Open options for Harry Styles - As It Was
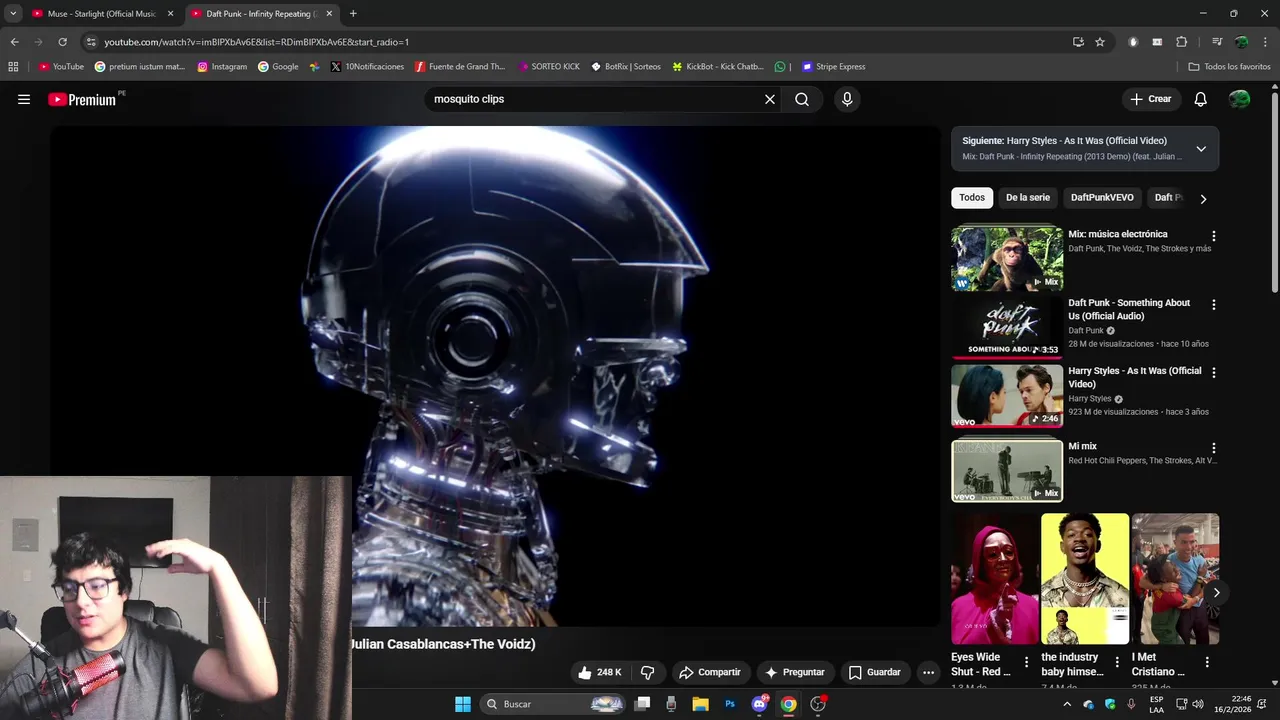The width and height of the screenshot is (1280, 720). (x=1214, y=372)
